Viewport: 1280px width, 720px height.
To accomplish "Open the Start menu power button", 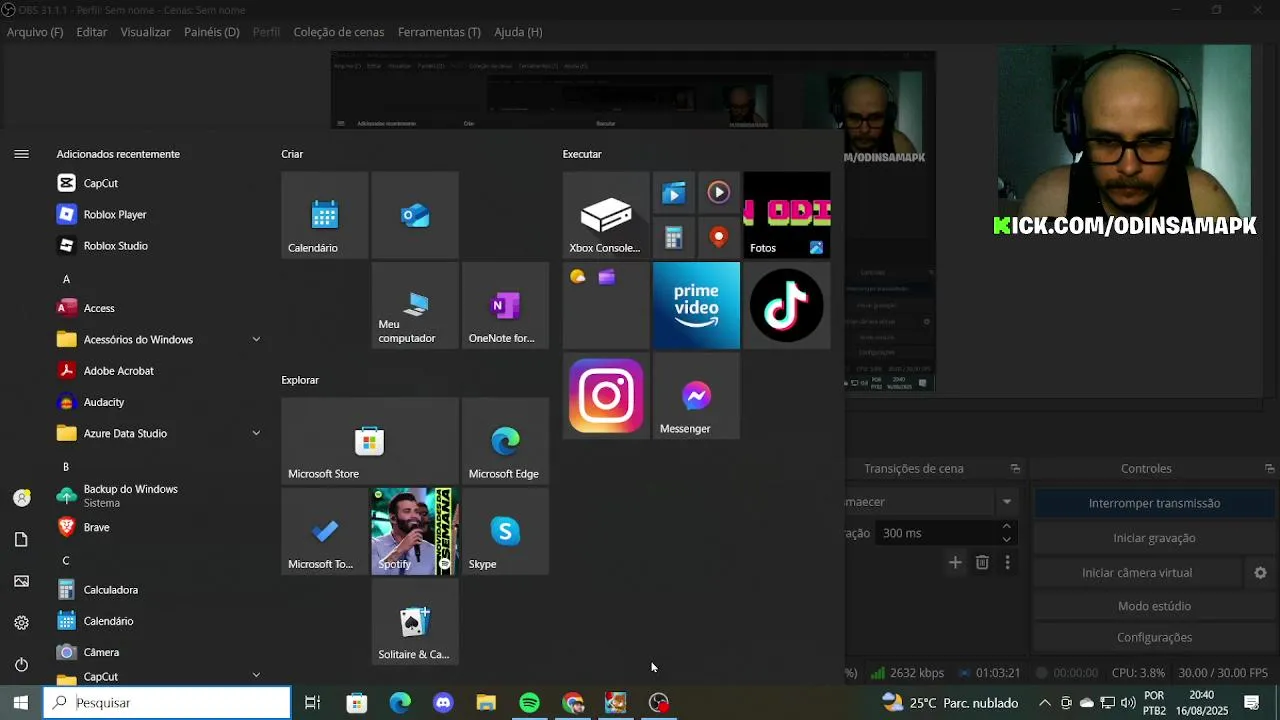I will 21,665.
